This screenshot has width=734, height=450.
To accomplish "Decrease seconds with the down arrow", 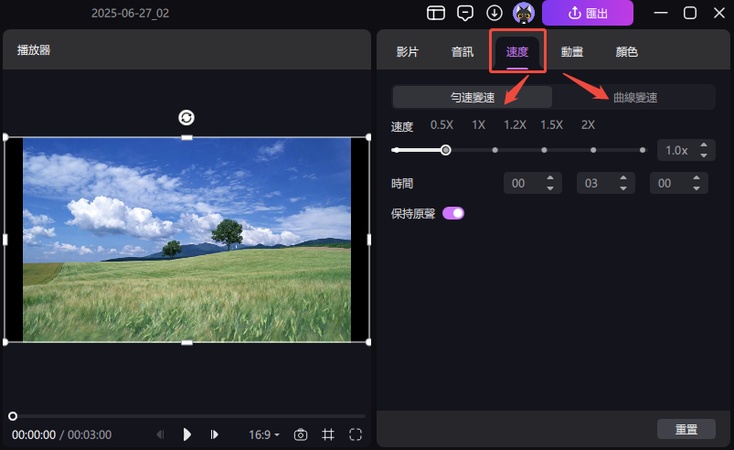I will coord(697,188).
